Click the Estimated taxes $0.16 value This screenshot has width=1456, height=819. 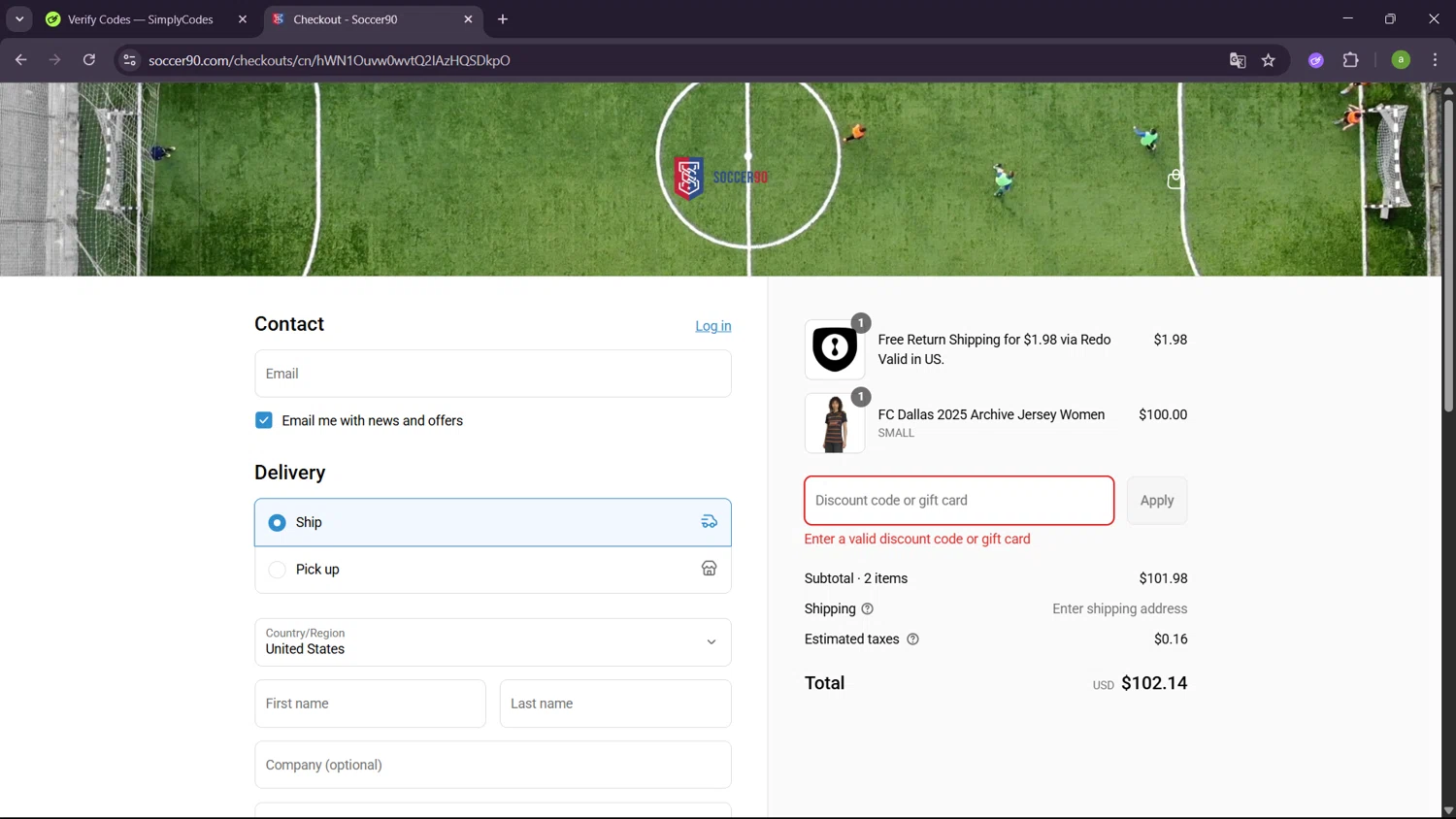(1171, 639)
